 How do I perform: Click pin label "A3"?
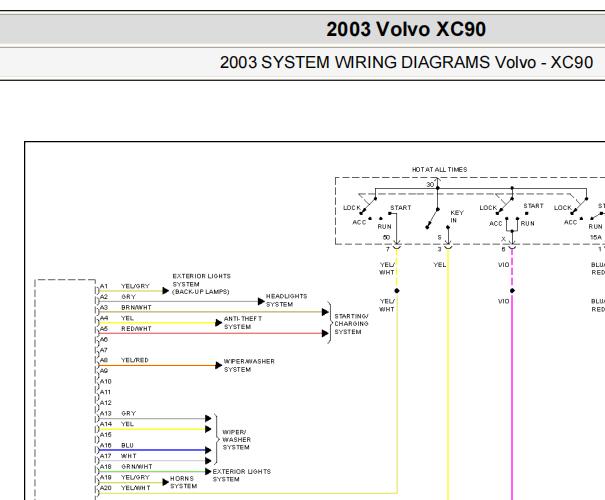pyautogui.click(x=104, y=307)
